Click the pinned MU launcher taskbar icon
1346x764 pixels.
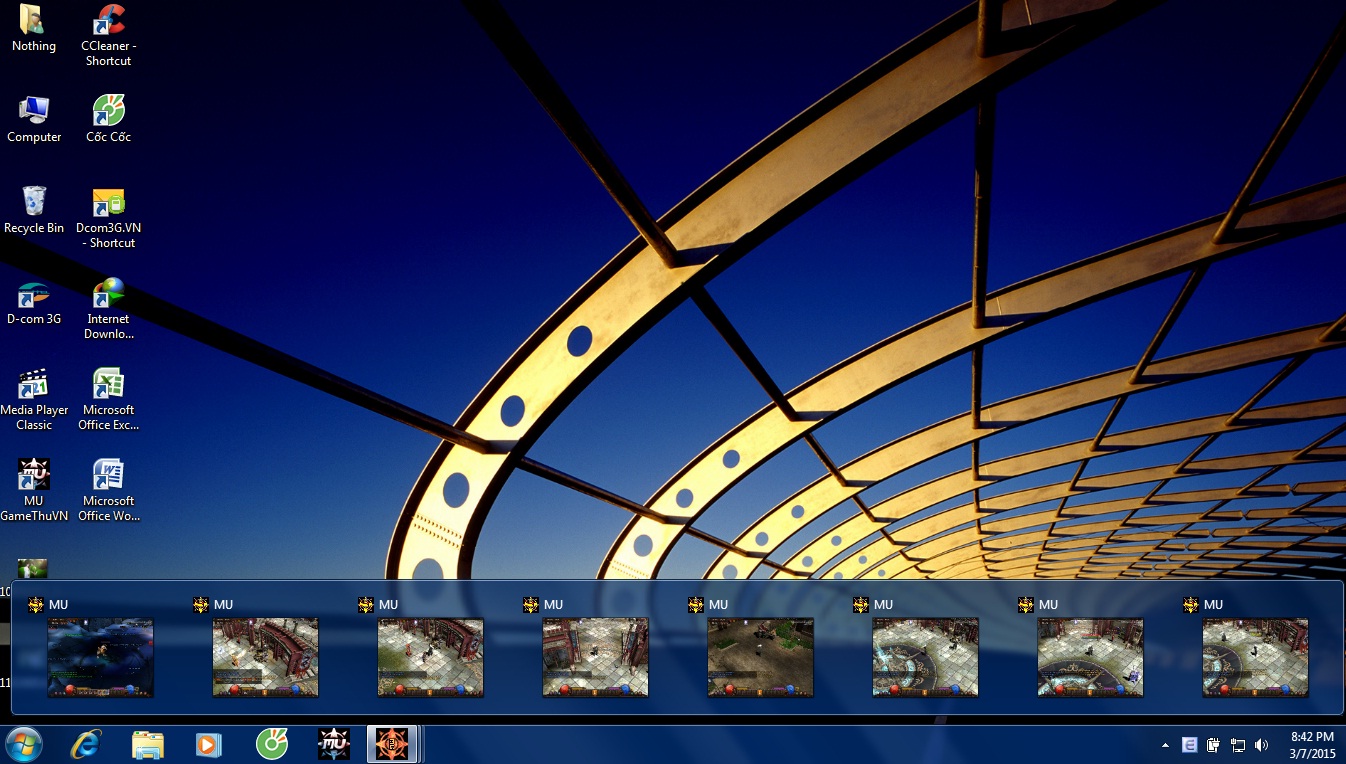(x=333, y=745)
